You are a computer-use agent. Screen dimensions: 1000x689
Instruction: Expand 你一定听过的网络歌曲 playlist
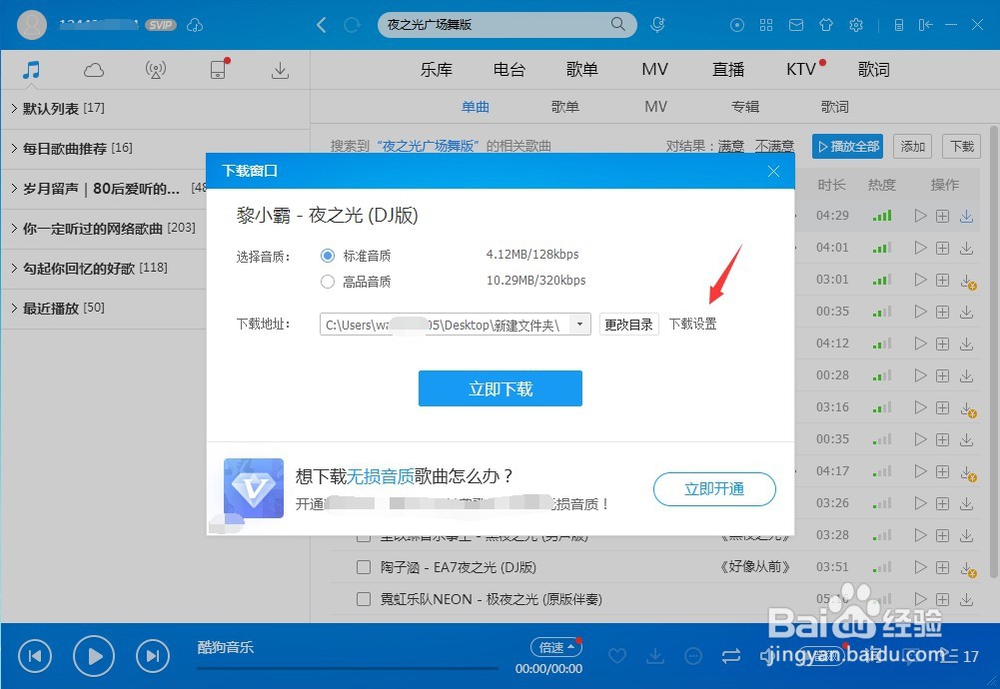(x=14, y=228)
